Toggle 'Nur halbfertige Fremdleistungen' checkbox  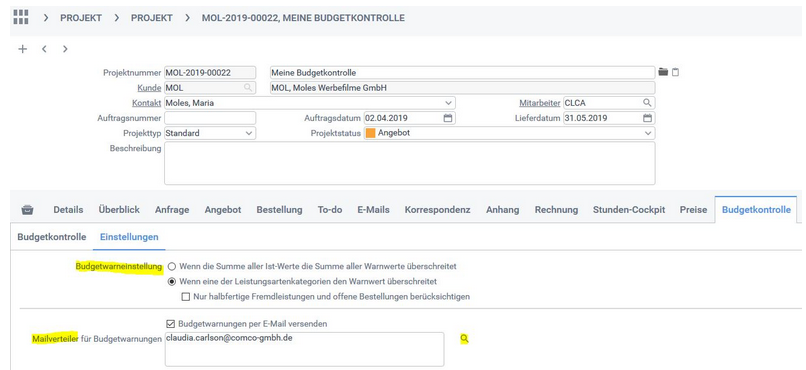click(186, 297)
